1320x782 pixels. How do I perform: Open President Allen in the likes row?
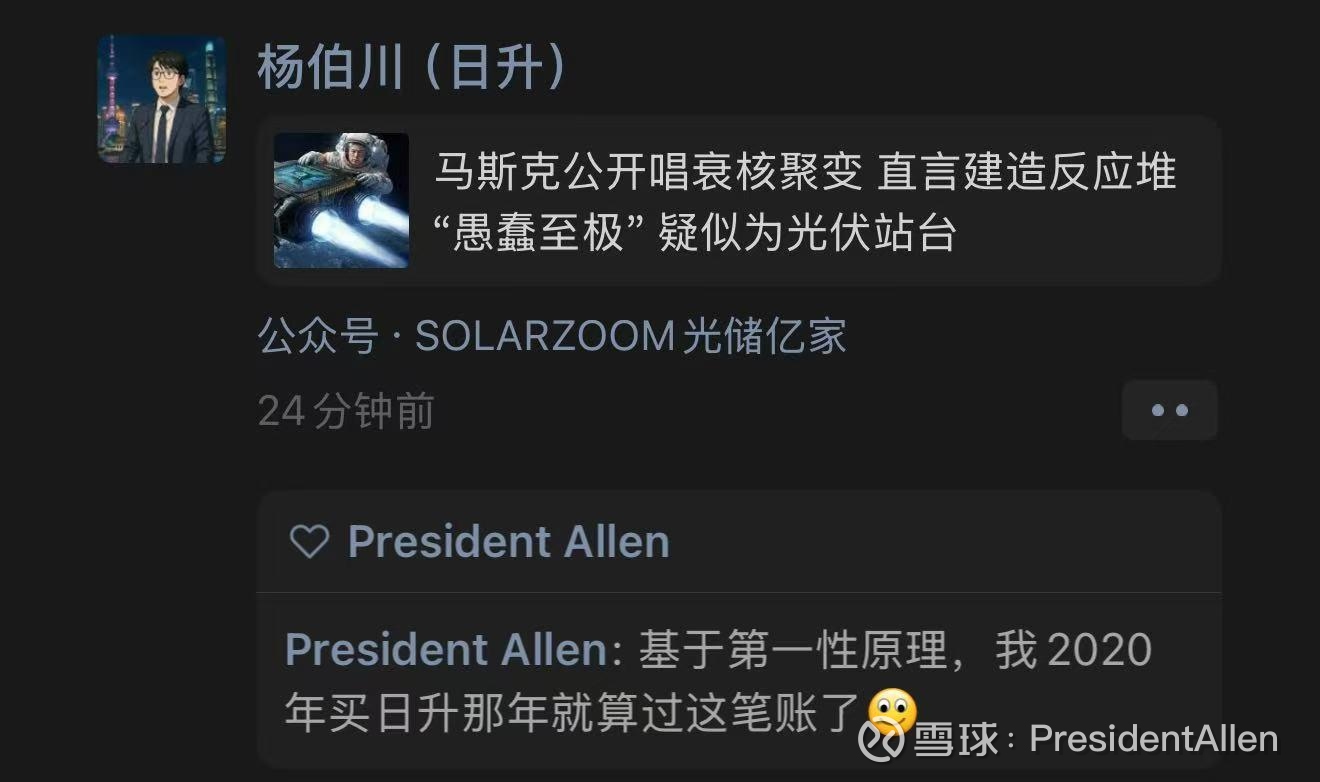pos(509,542)
